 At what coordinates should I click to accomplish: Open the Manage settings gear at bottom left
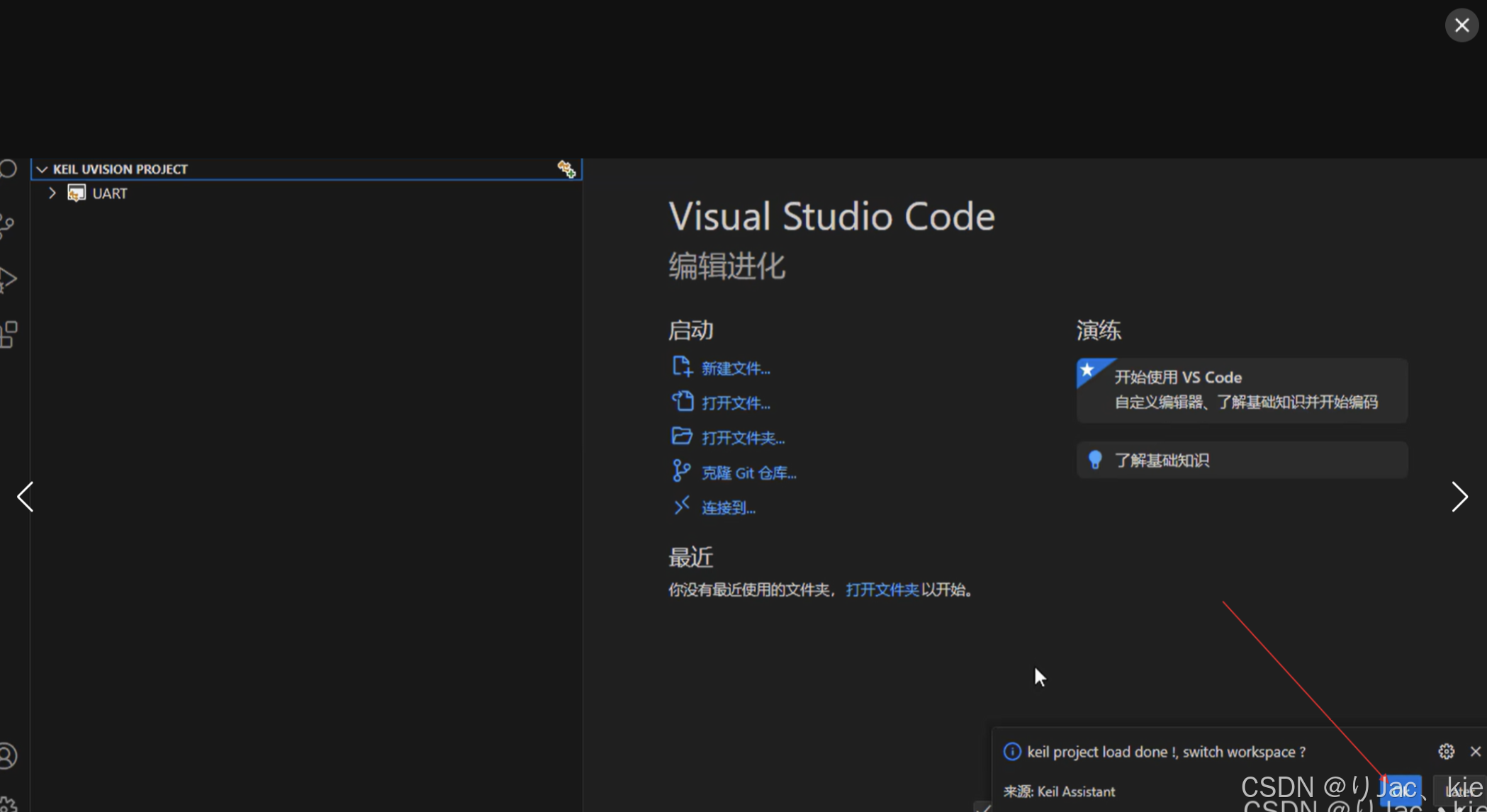tap(9, 806)
